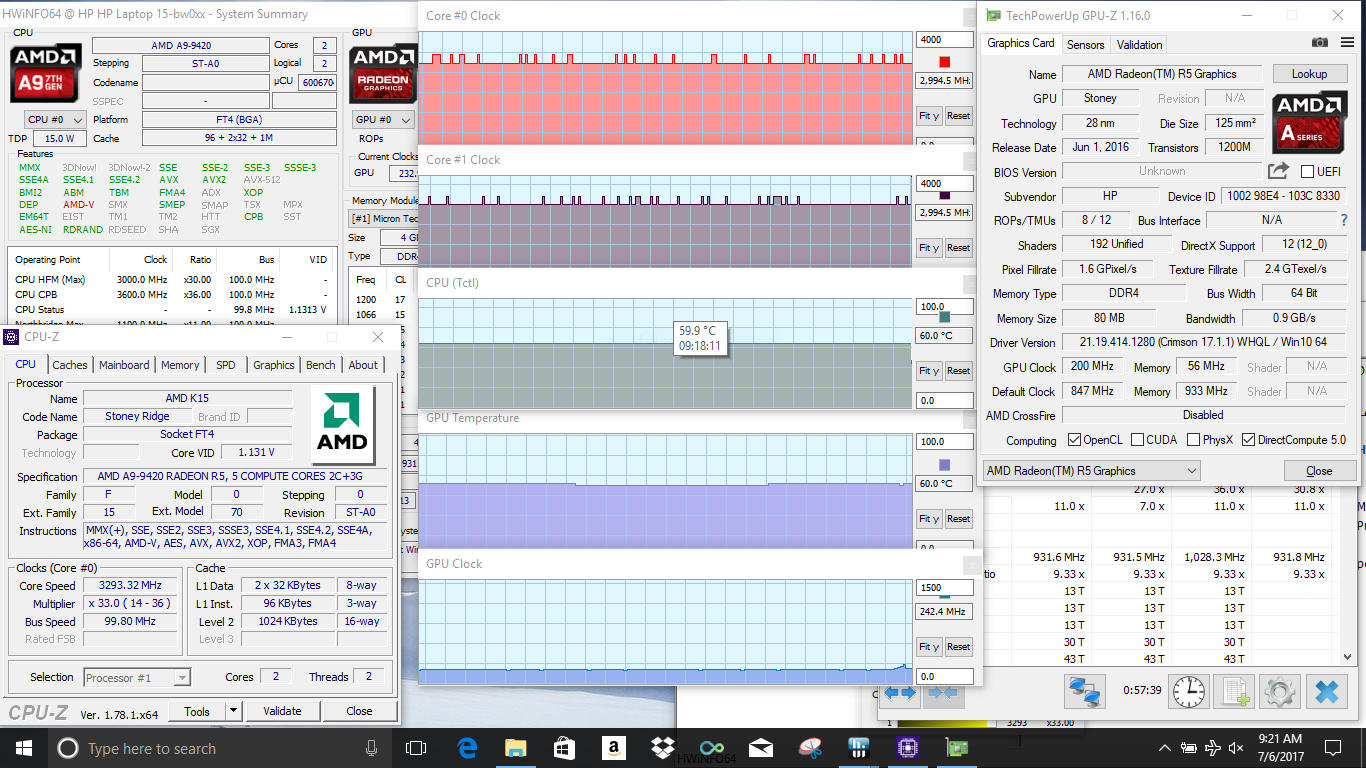Click the Cortana microphone icon
The width and height of the screenshot is (1366, 768).
tap(372, 748)
